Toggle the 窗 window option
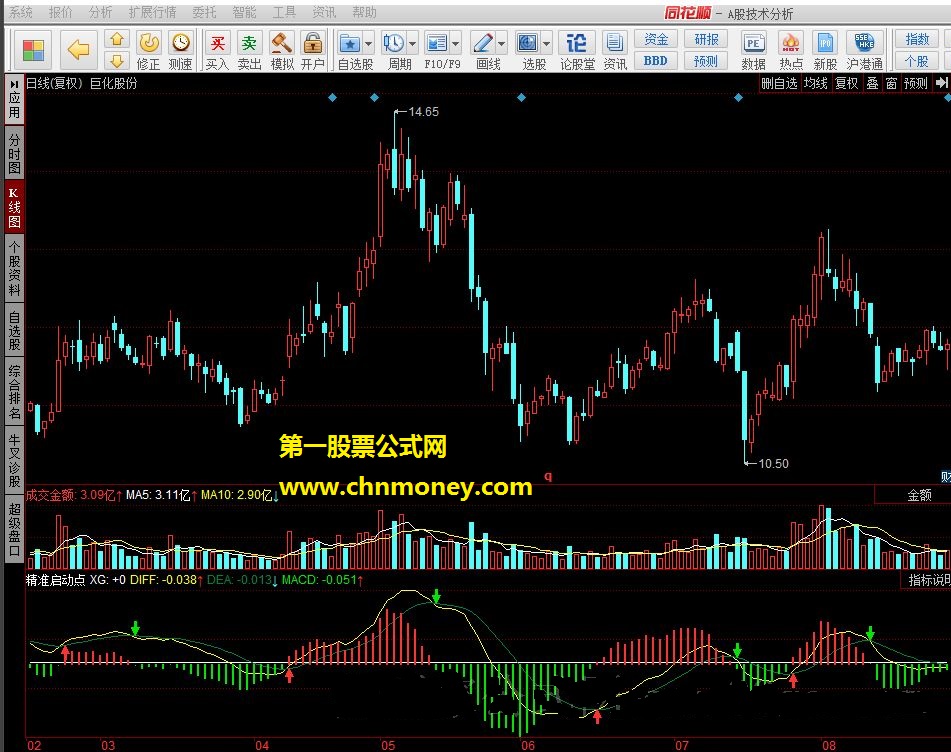 892,83
